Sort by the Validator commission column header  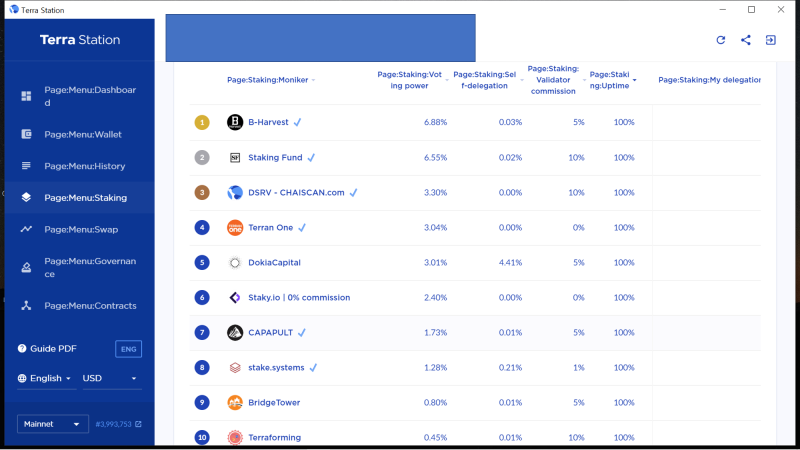(556, 80)
